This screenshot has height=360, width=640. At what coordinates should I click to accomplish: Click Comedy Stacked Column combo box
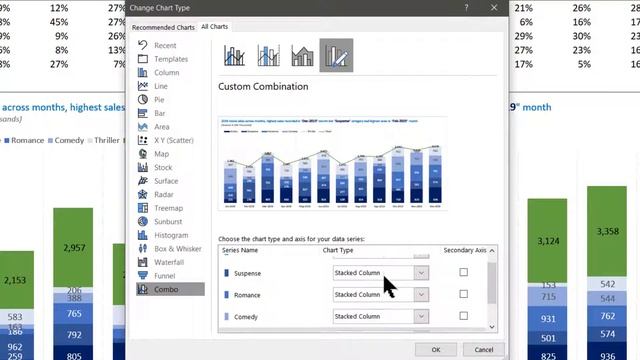pyautogui.click(x=381, y=316)
